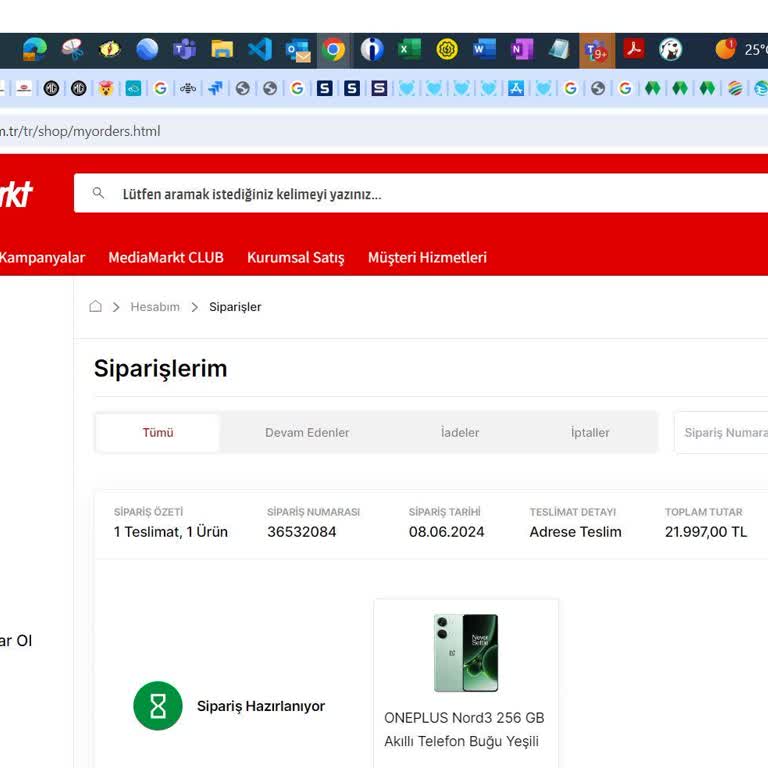Launch the Snipping Tool scissors icon
The image size is (768, 768).
[x=72, y=49]
